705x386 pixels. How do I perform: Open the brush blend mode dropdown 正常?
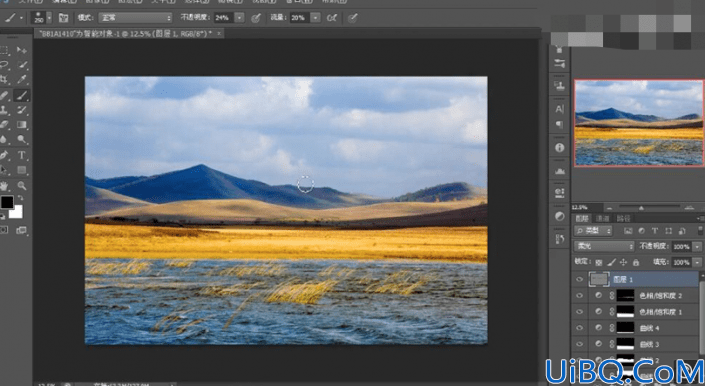136,18
